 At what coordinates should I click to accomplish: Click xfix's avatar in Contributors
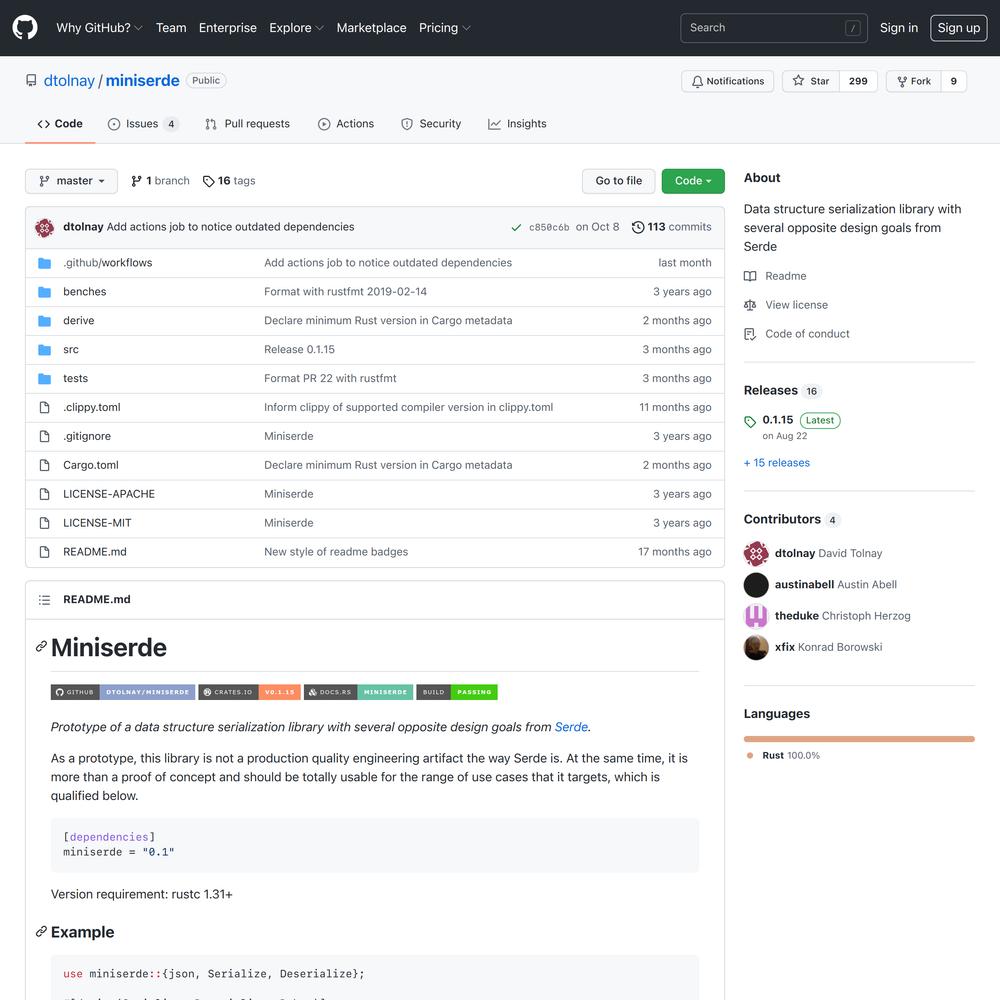pyautogui.click(x=756, y=647)
